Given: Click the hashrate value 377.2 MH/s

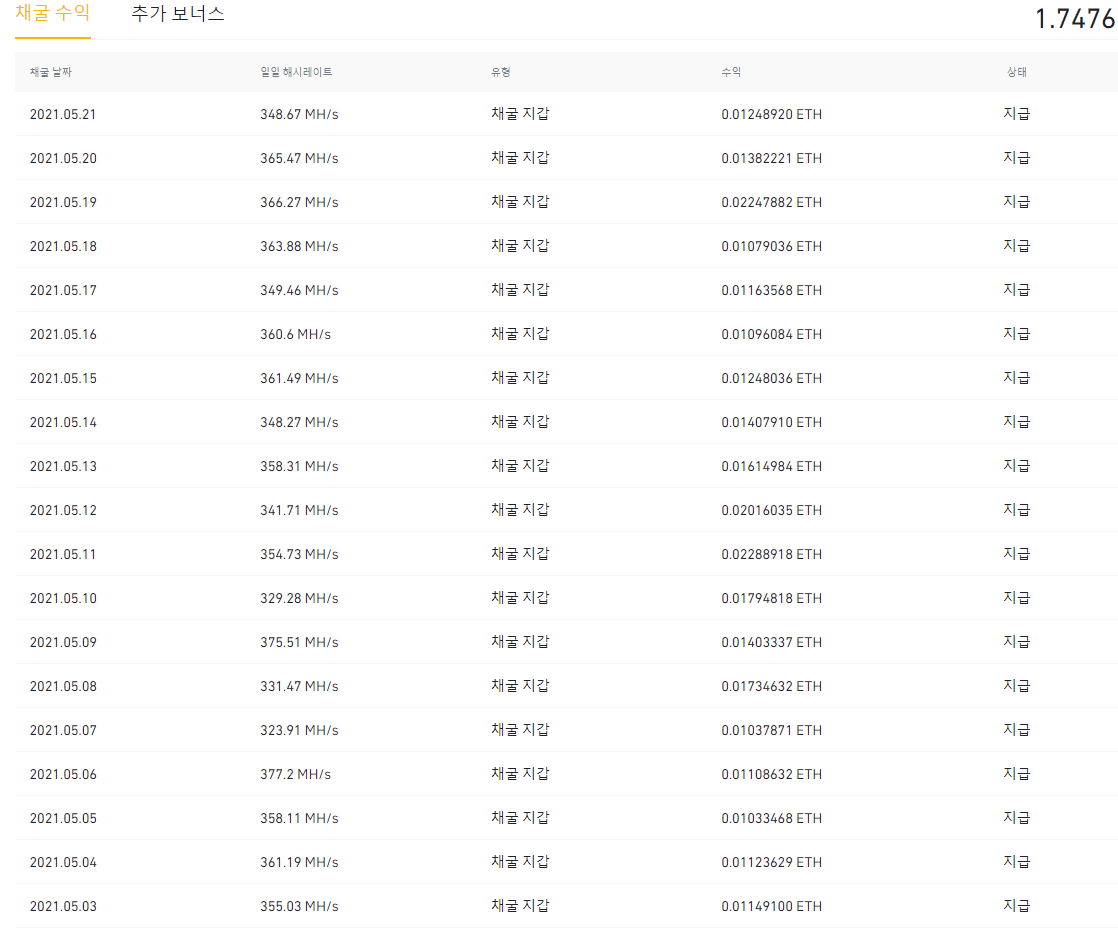Looking at the screenshot, I should pyautogui.click(x=295, y=775).
